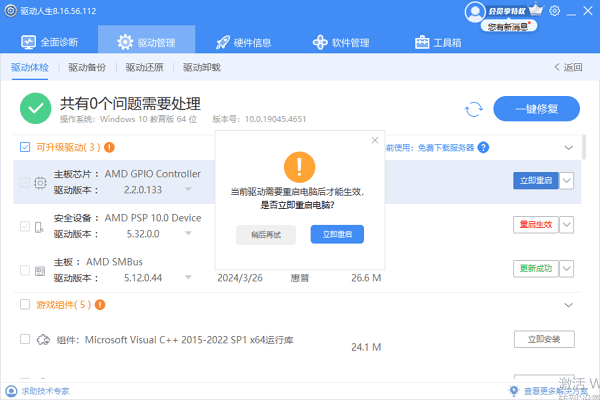Open settings gear in title bar
The height and width of the screenshot is (400, 600).
pos(554,11)
